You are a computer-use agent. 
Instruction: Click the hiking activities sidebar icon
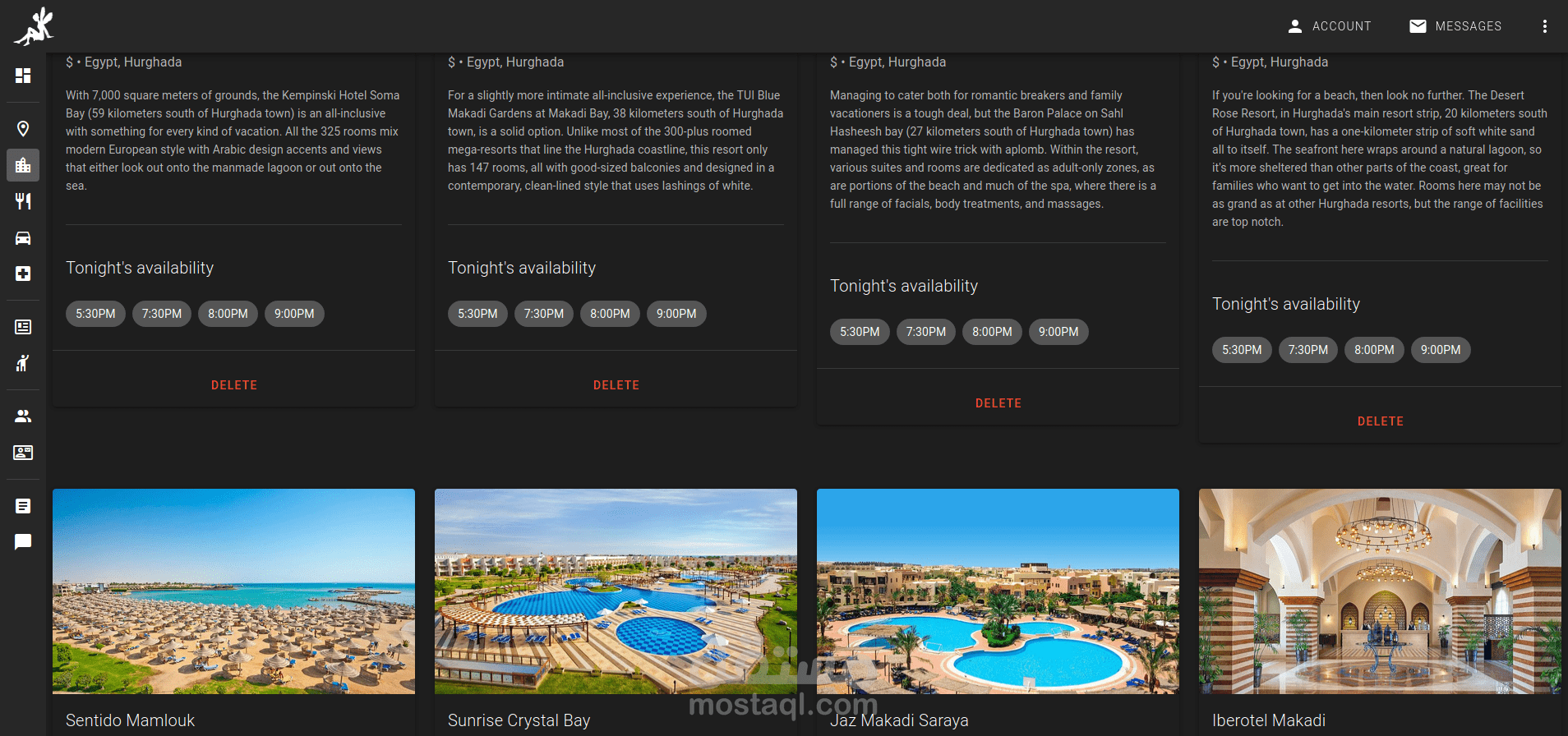click(x=23, y=363)
